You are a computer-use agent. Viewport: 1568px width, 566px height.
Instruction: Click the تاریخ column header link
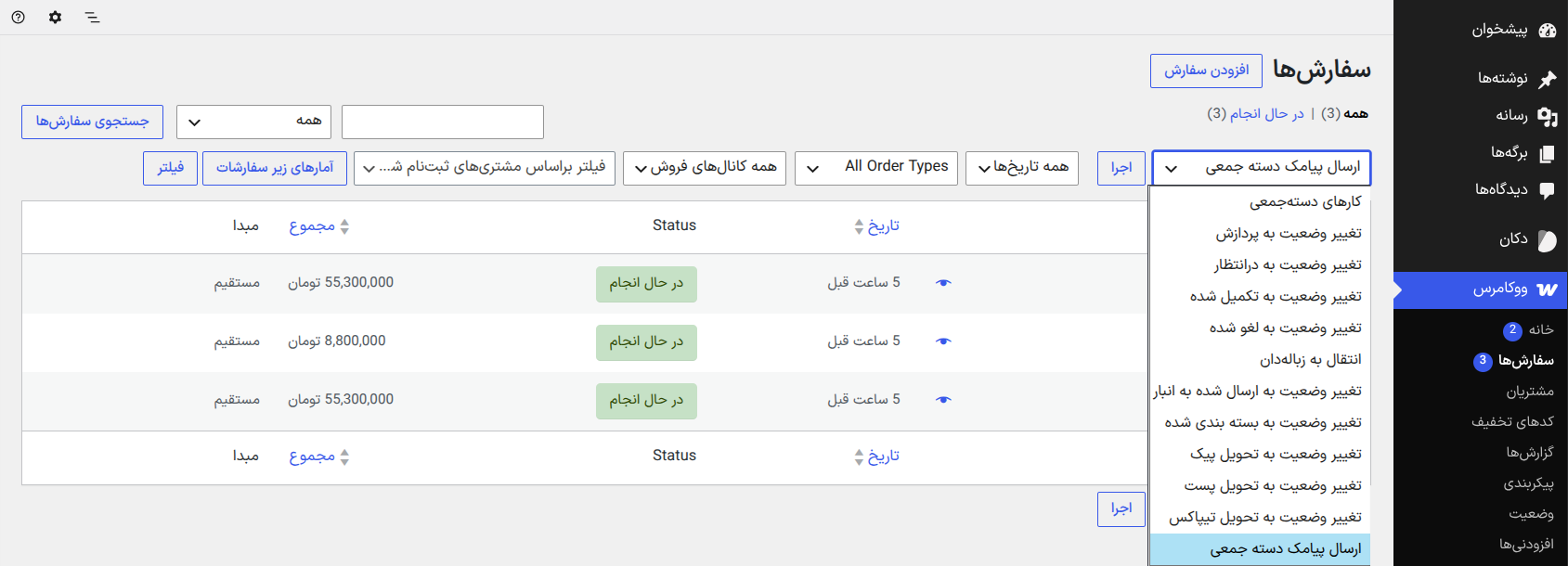tap(884, 226)
